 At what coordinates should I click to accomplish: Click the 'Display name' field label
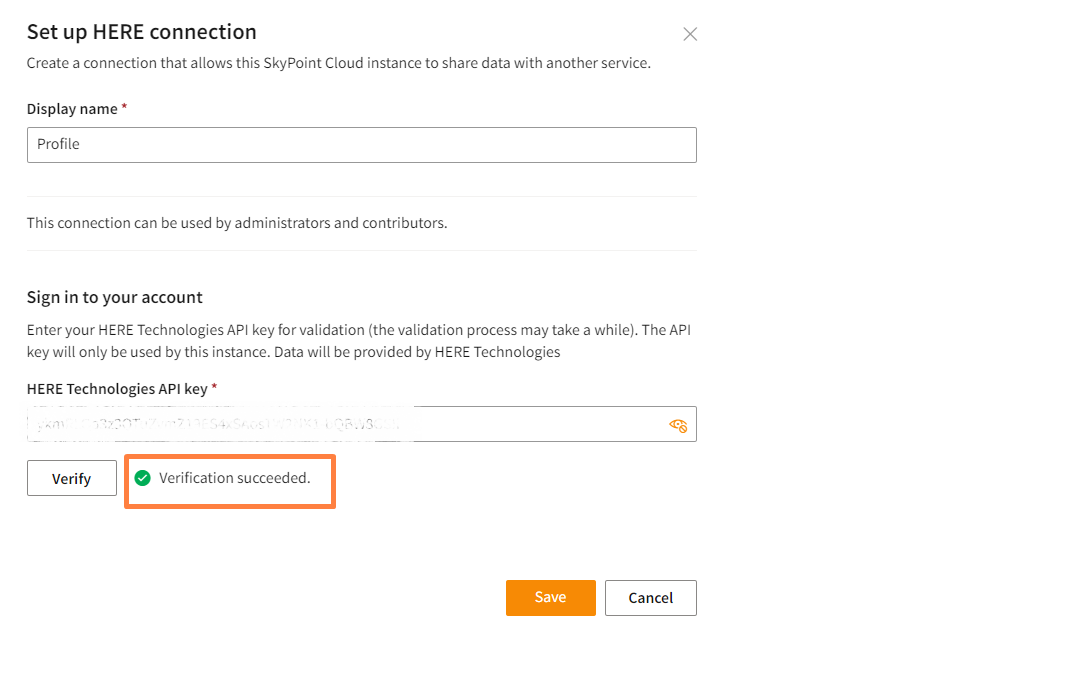pos(72,109)
